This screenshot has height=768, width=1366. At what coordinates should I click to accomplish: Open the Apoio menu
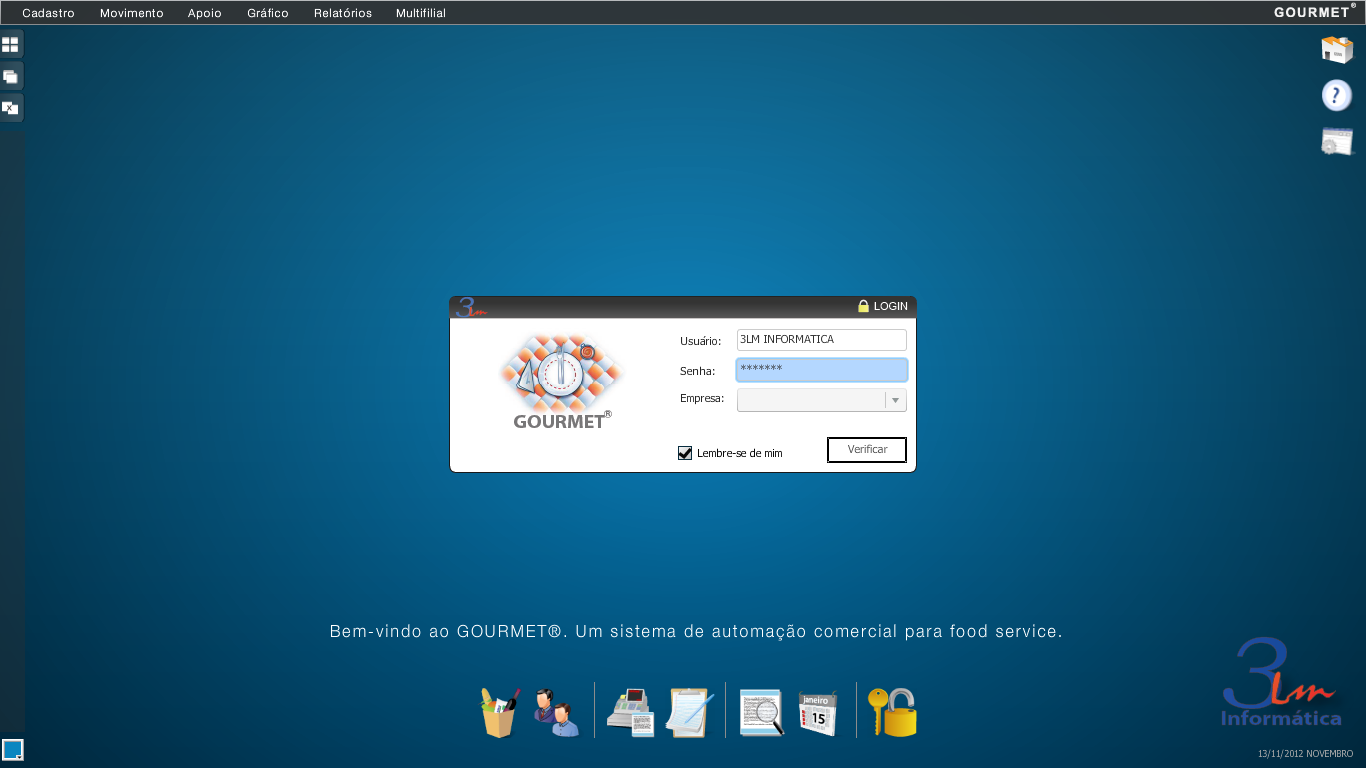[205, 13]
